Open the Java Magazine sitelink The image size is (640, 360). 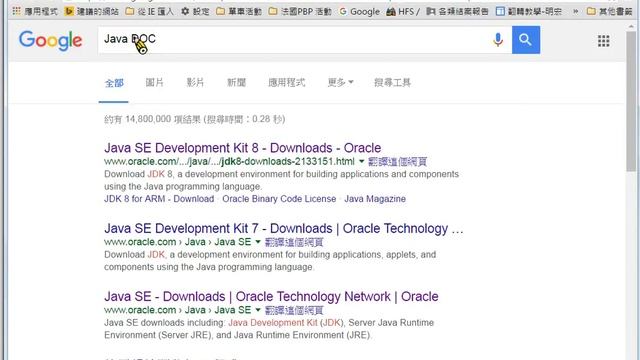(x=375, y=199)
